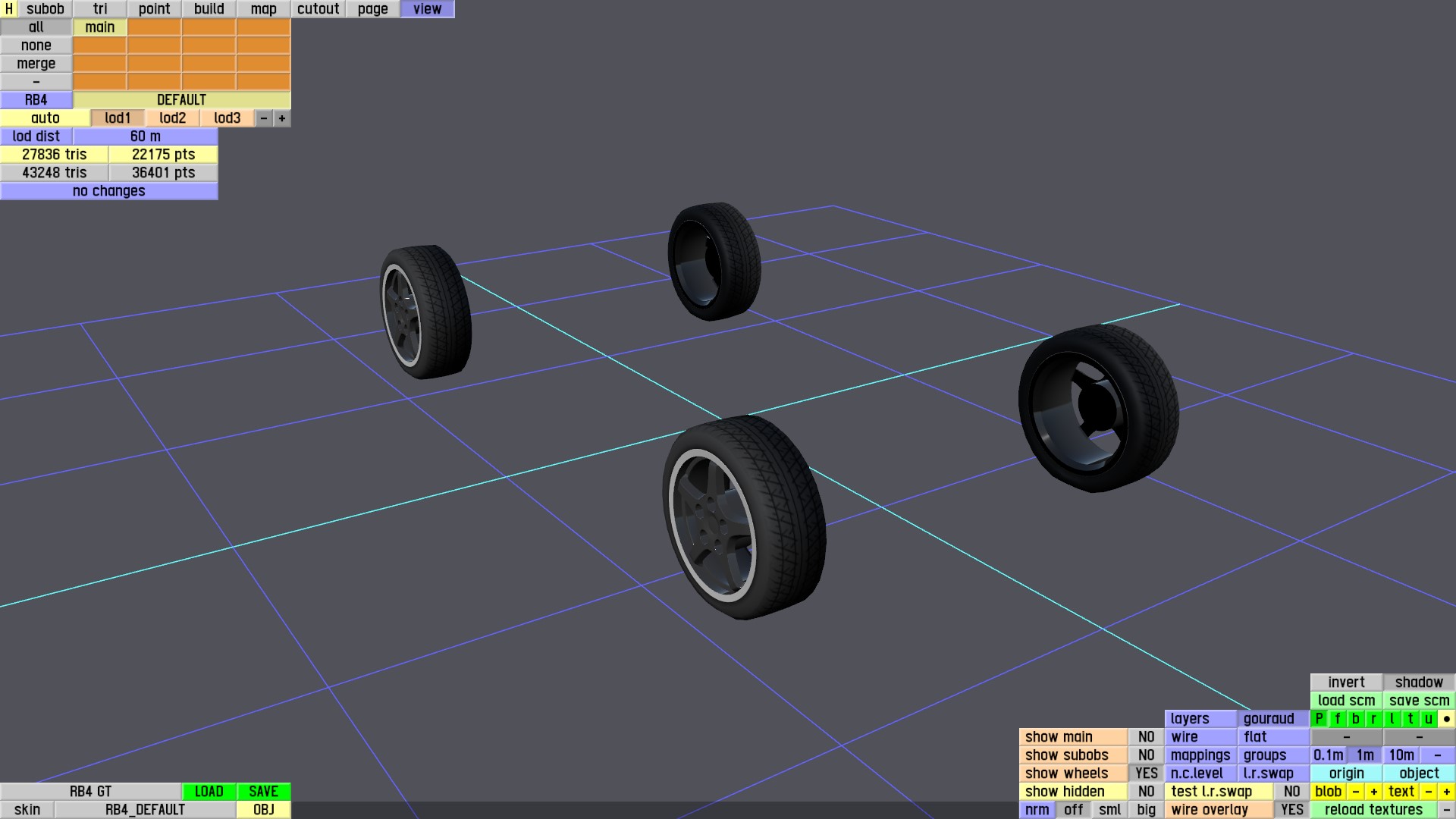Click the 't' top view button
This screenshot has height=819, width=1456.
(1410, 719)
